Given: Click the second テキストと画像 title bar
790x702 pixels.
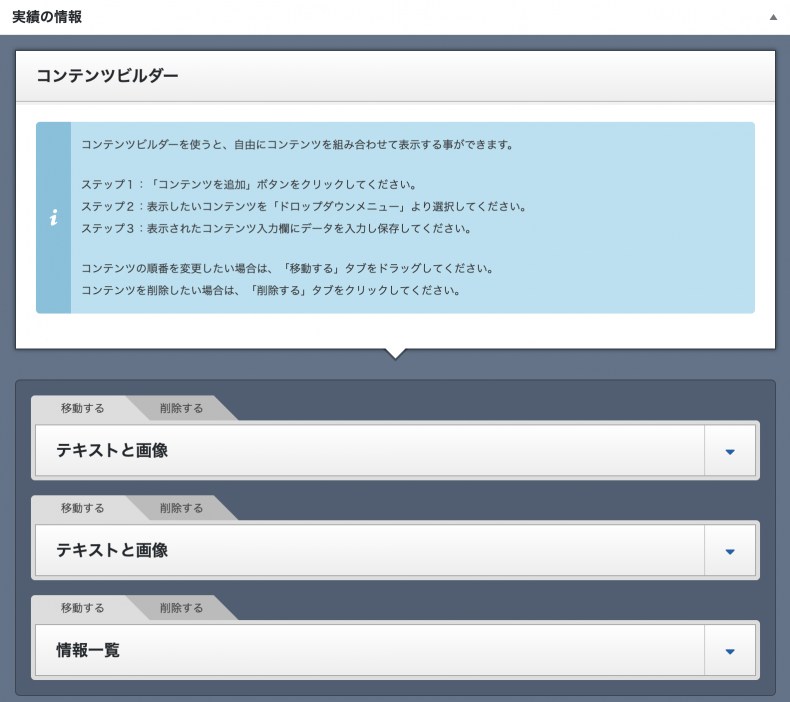Looking at the screenshot, I should pyautogui.click(x=370, y=551).
